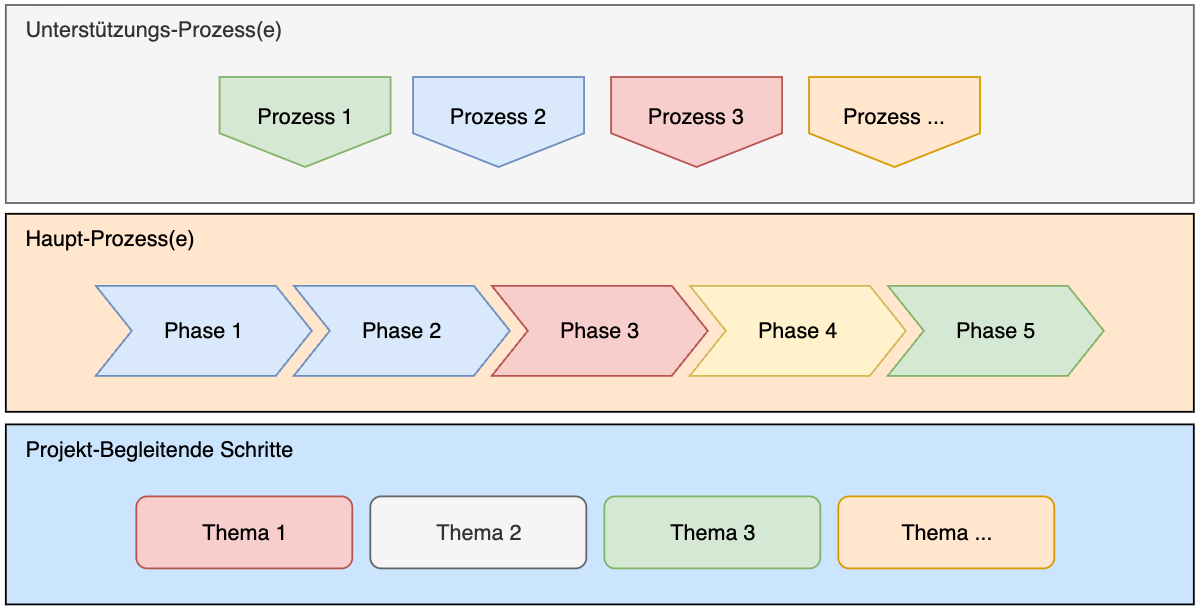Select the orange 'Thema ...' box
This screenshot has height=612, width=1200.
pos(946,533)
